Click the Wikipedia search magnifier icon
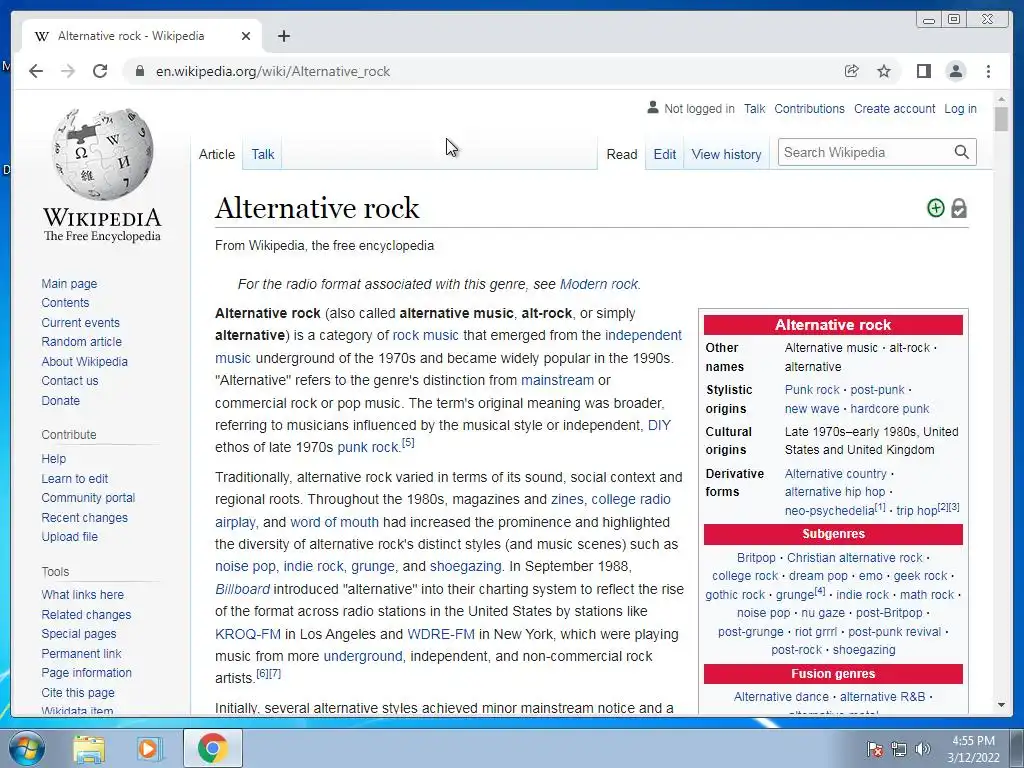This screenshot has width=1024, height=768. point(961,152)
